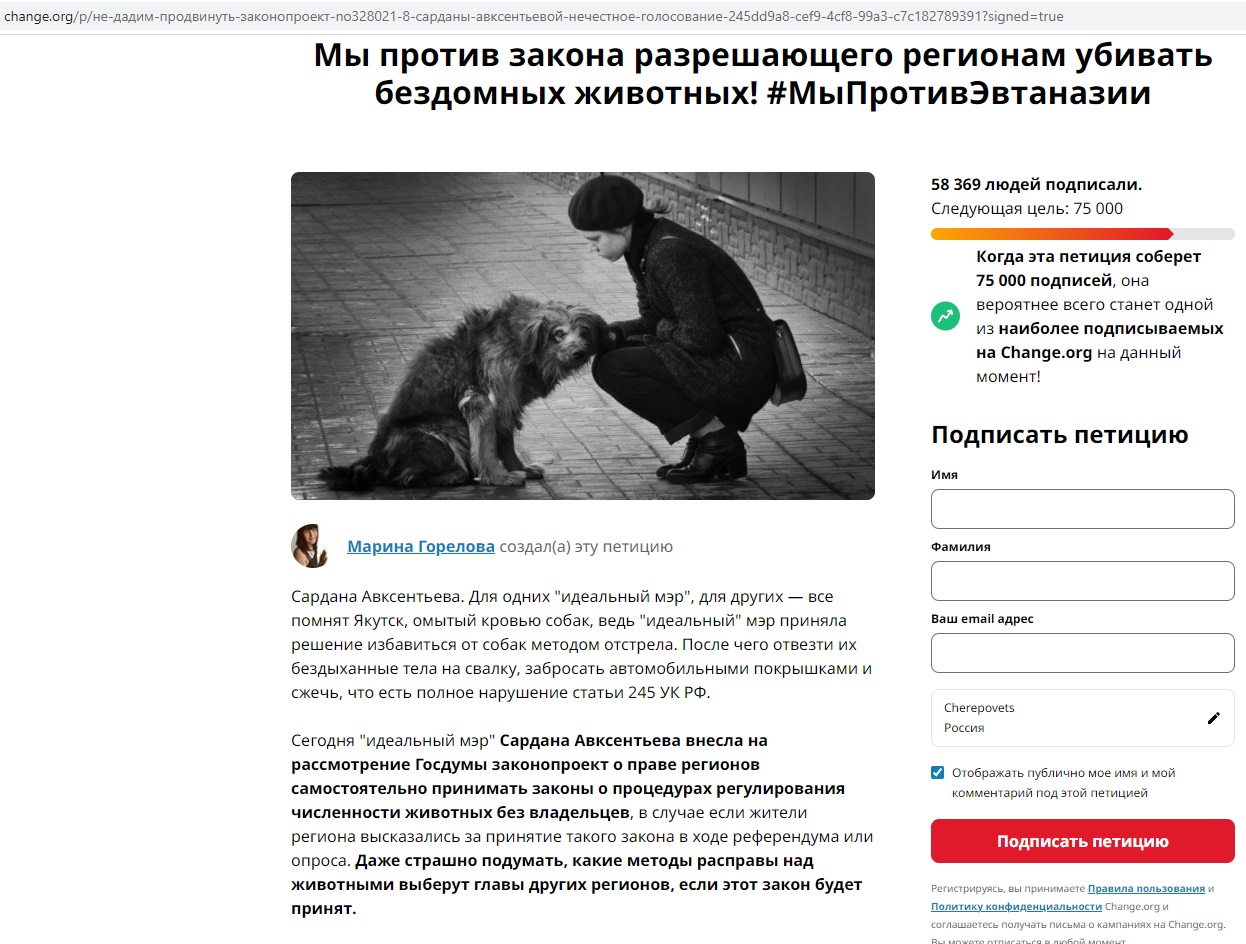Viewport: 1246px width, 944px height.
Task: Click the 58 369 людей подписали counter
Action: [1036, 185]
